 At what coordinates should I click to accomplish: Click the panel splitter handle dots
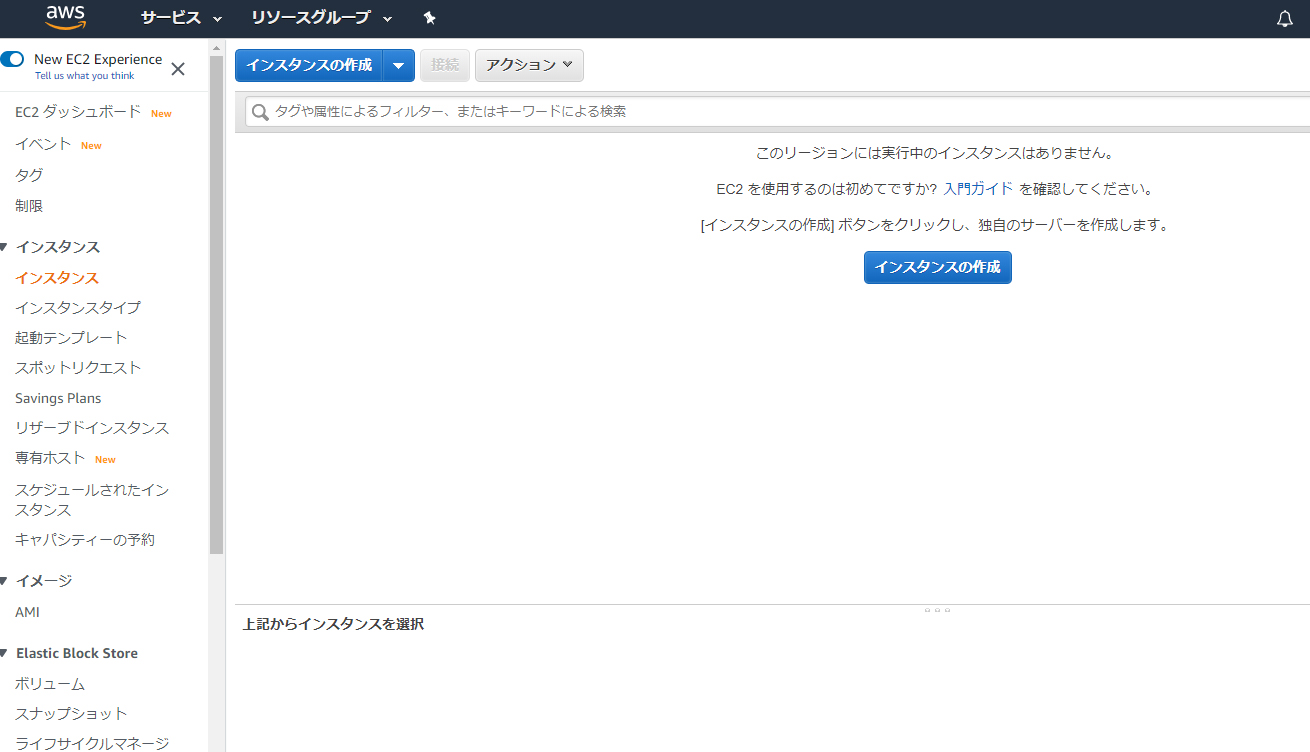pyautogui.click(x=937, y=610)
